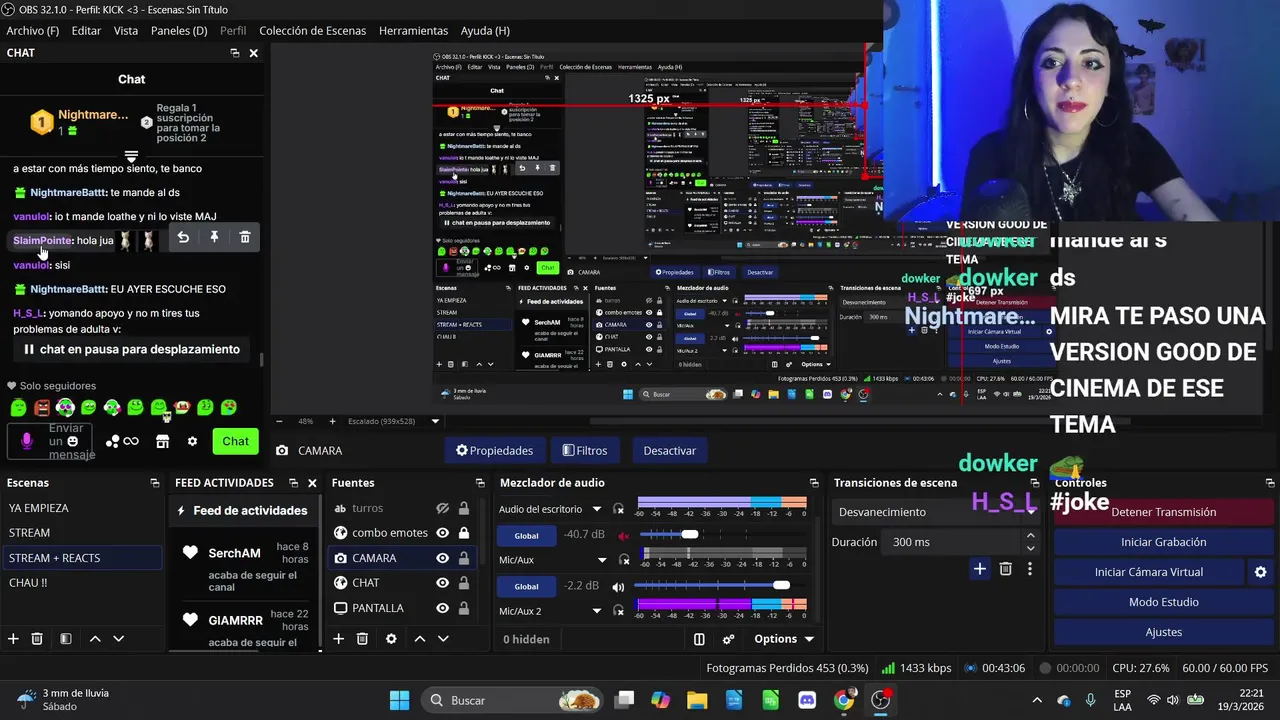
Task: Click Detener Transmisión button
Action: coord(1163,512)
